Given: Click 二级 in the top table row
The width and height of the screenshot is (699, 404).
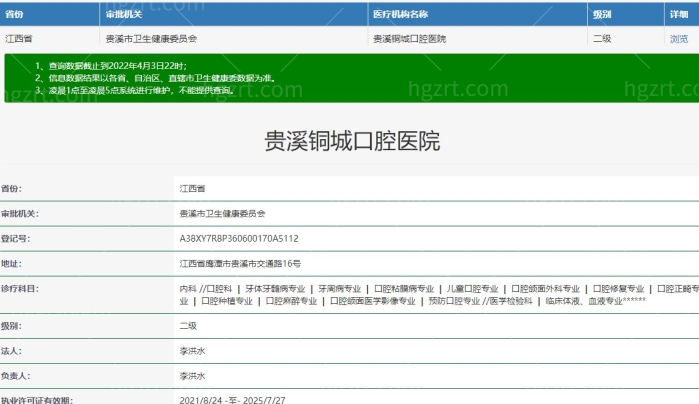Looking at the screenshot, I should [x=602, y=39].
